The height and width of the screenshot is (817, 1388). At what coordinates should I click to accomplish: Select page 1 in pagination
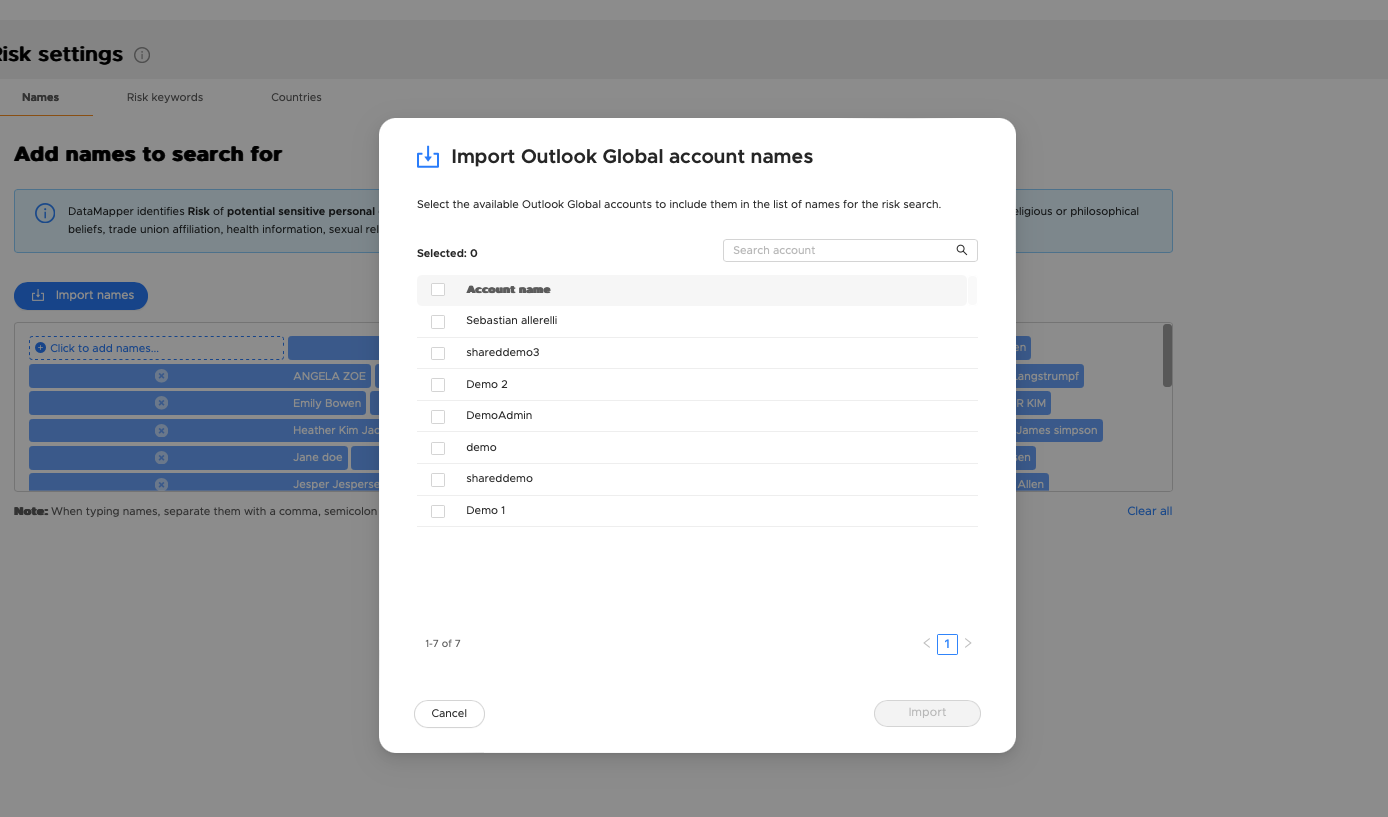pyautogui.click(x=947, y=644)
